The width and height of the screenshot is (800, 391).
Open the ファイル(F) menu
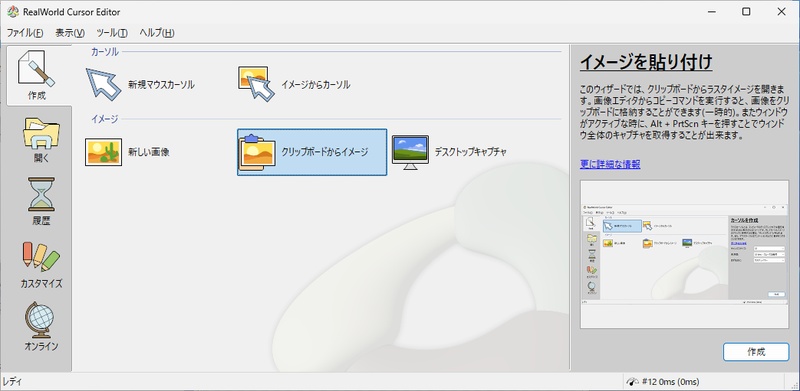[x=25, y=33]
